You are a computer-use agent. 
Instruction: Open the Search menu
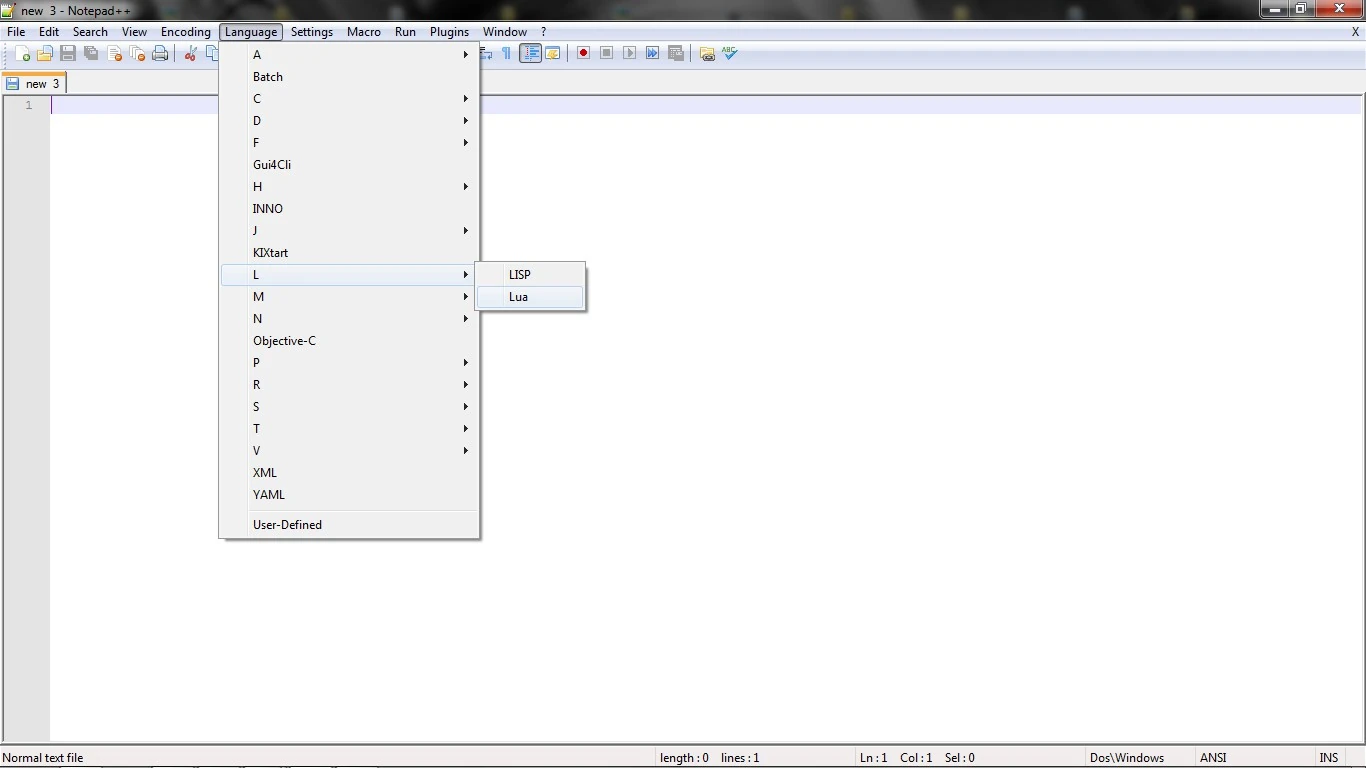coord(90,32)
